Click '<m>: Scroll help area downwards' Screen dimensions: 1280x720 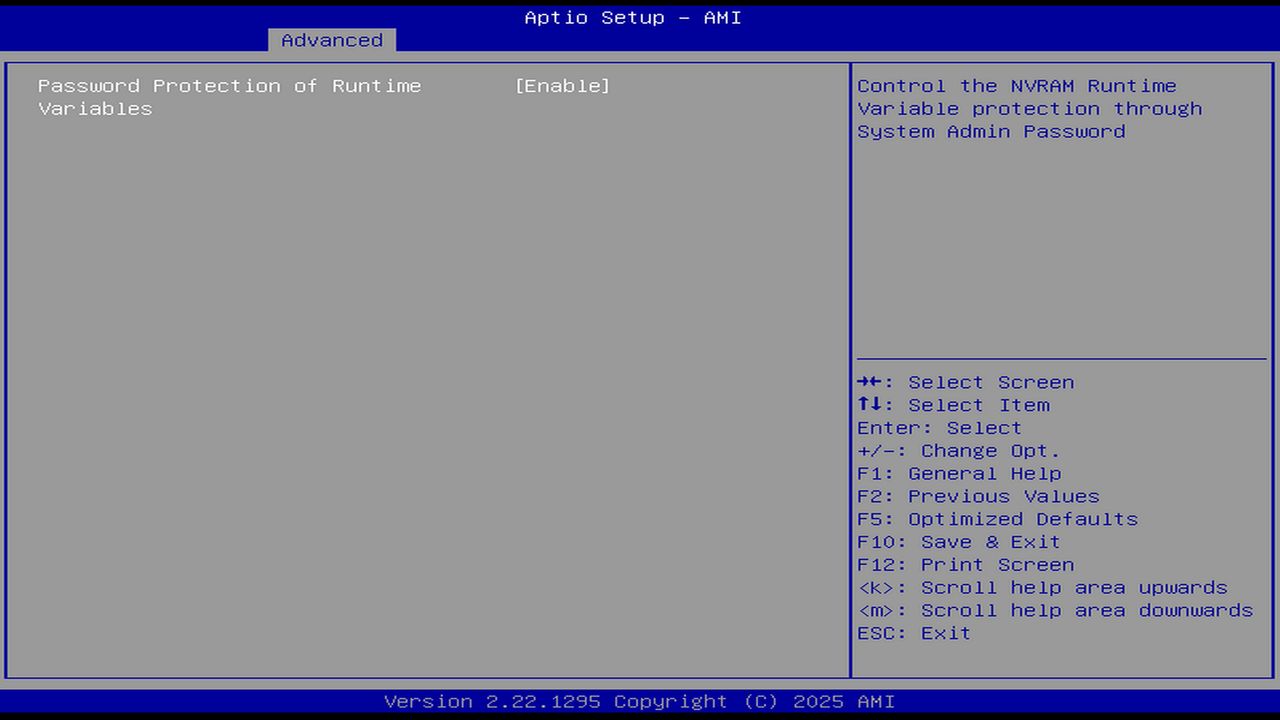pyautogui.click(x=1055, y=611)
